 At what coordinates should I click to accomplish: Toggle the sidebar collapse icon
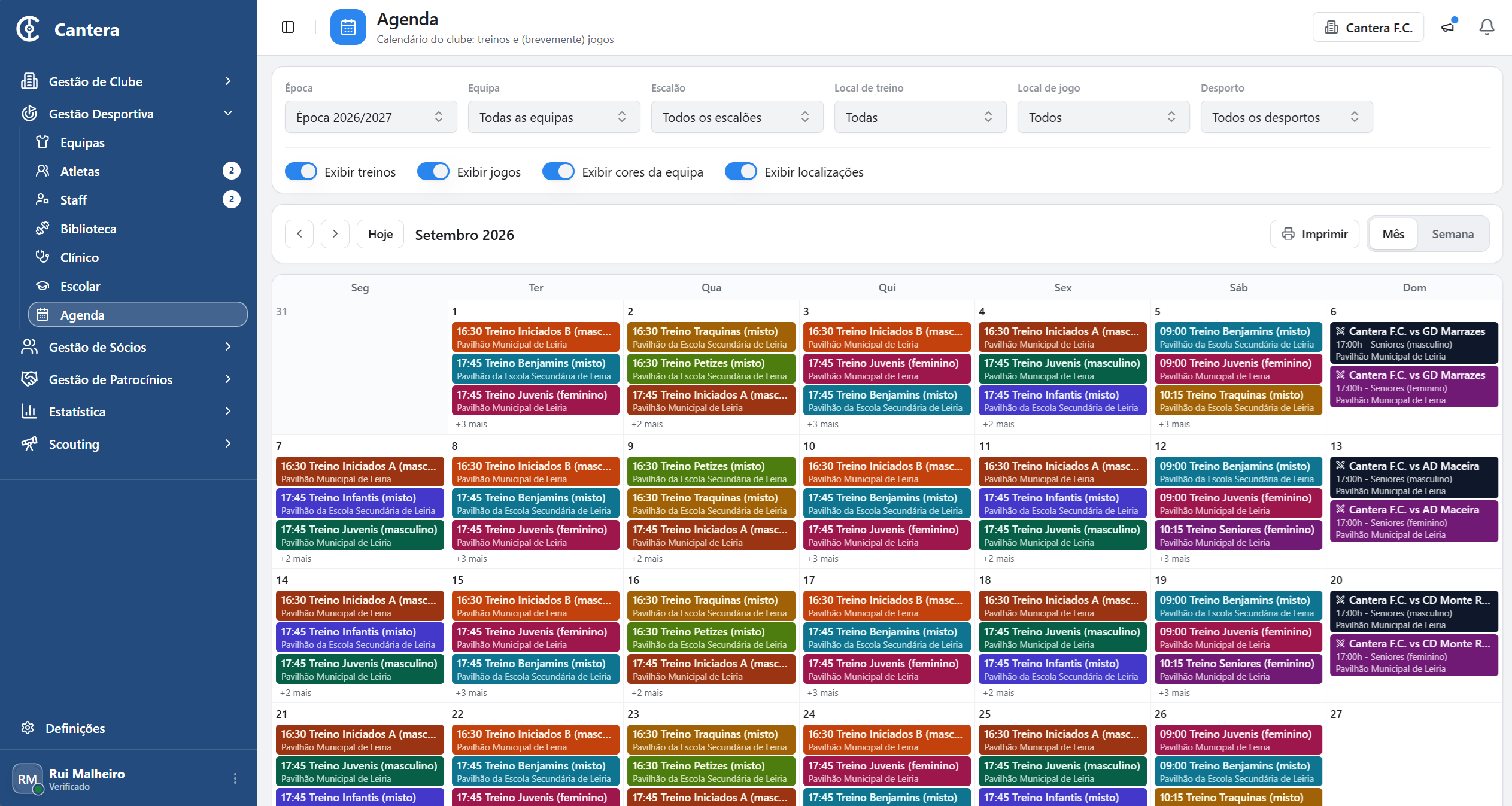click(x=288, y=27)
